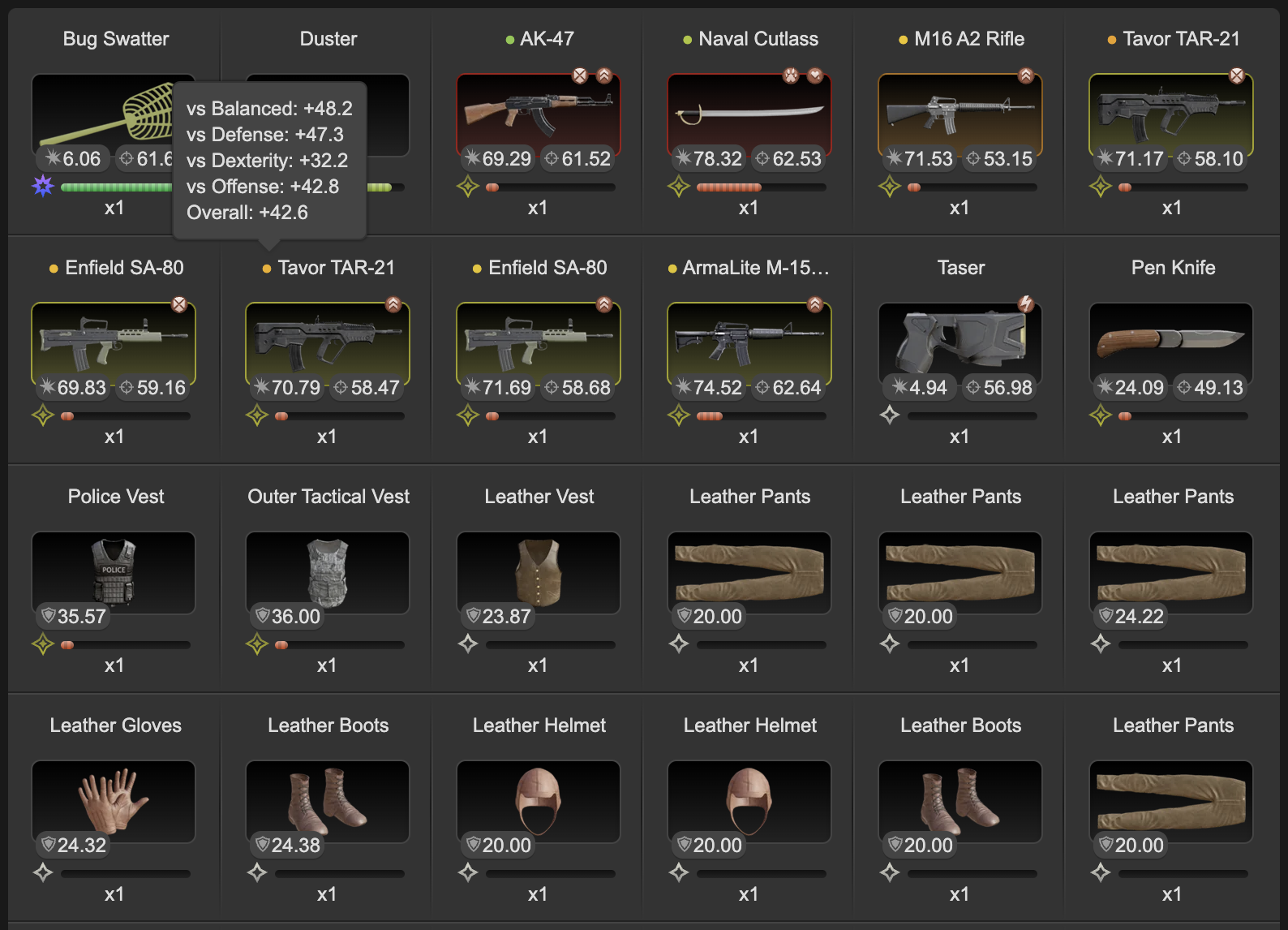Click the tooltip line "vs Balanced: +48.2"
This screenshot has width=1288, height=930.
[269, 109]
